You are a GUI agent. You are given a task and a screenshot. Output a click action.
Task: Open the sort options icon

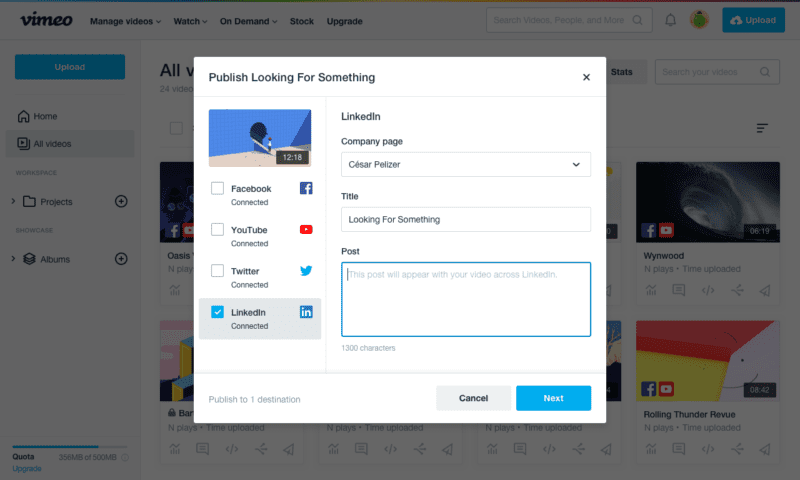(x=762, y=128)
